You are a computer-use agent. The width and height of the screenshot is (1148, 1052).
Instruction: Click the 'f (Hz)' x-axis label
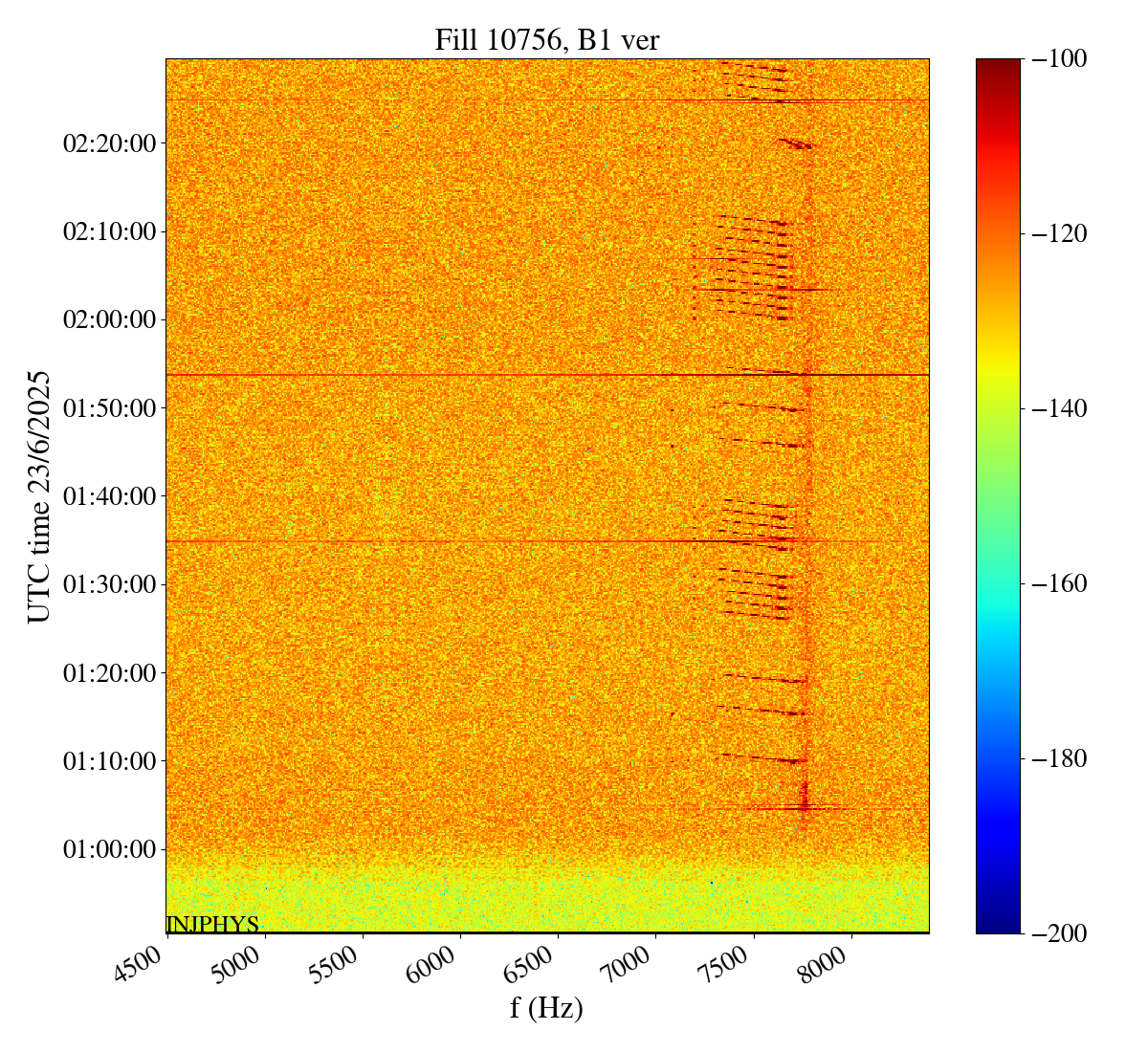[546, 1007]
